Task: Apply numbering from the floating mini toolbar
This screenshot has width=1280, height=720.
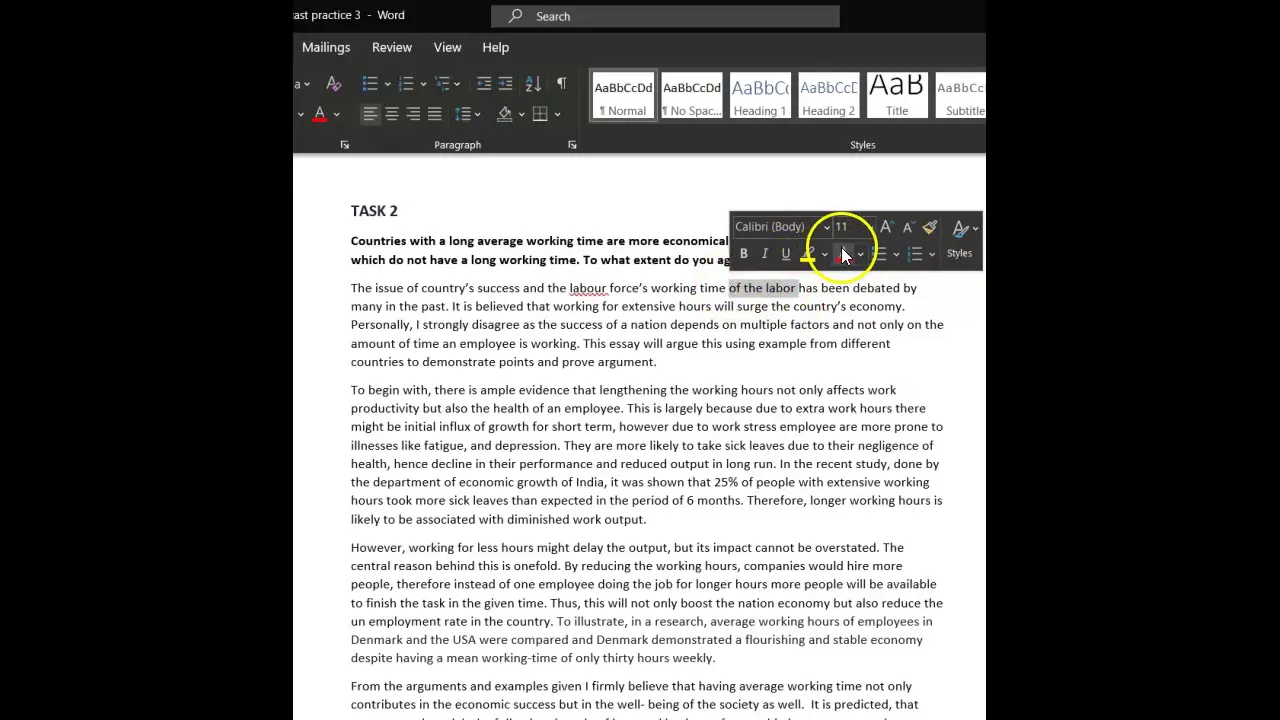Action: (914, 254)
